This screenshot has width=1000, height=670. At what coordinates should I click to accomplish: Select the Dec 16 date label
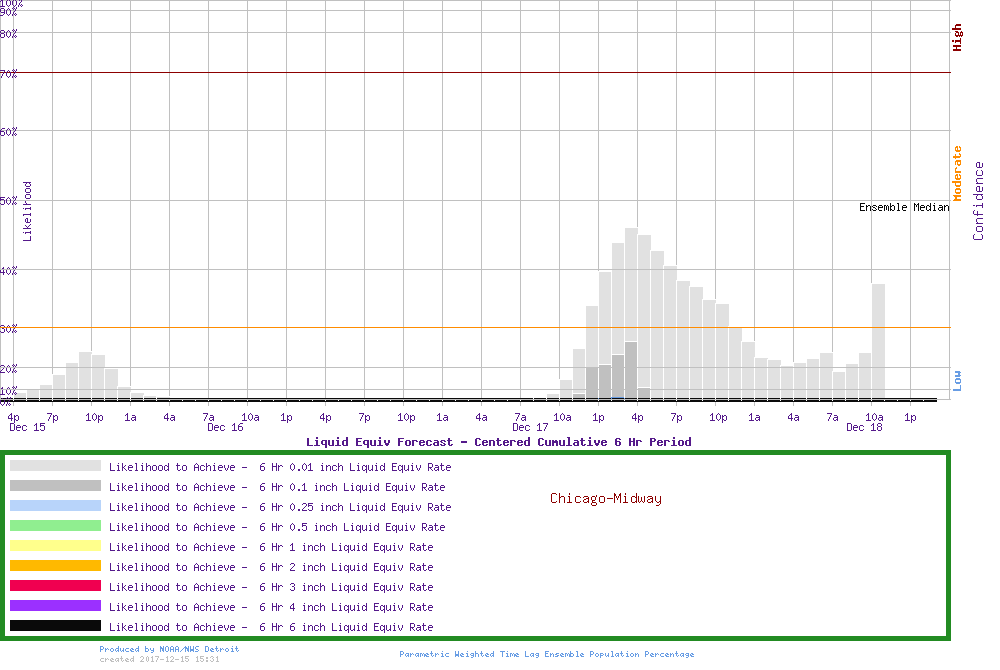[225, 428]
